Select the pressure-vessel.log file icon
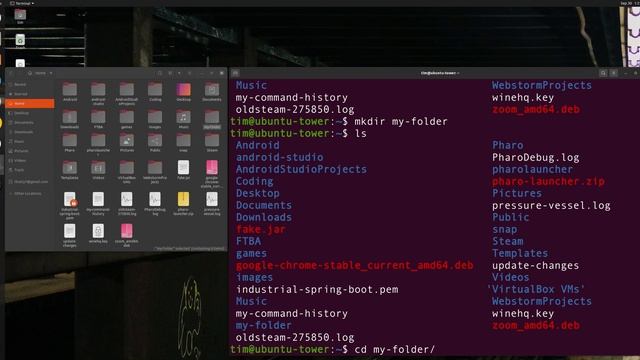Image resolution: width=640 pixels, height=360 pixels. pos(212,199)
